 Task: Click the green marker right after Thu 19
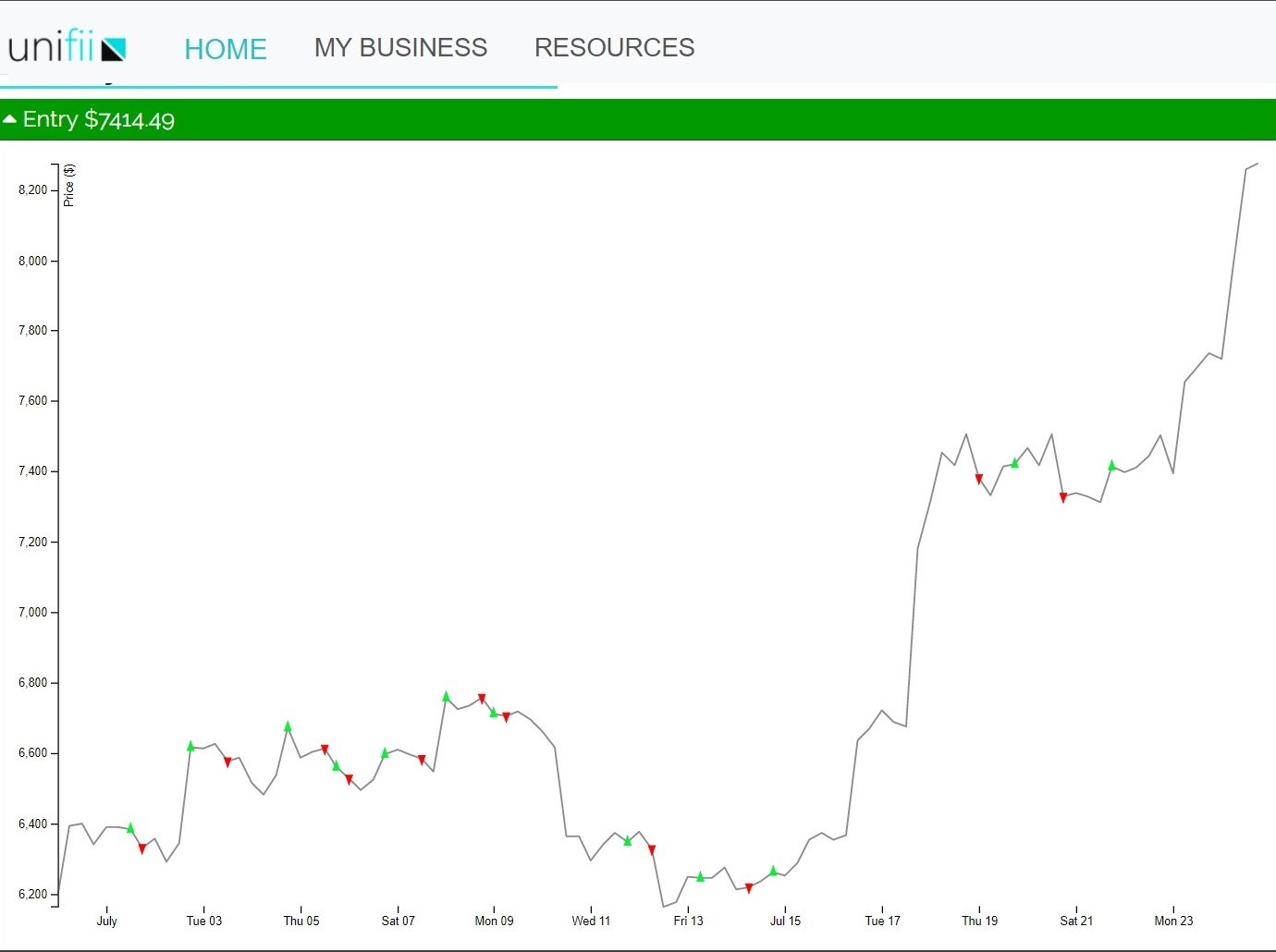(x=1014, y=463)
